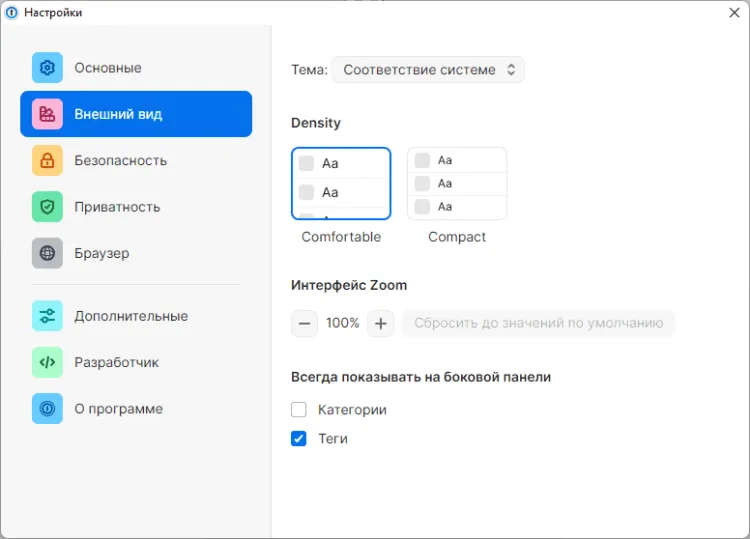Choose the Compact density preview
The image size is (750, 539).
click(x=457, y=184)
